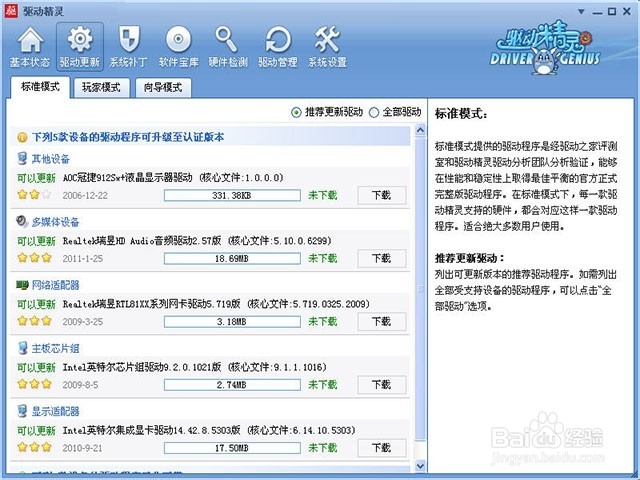The width and height of the screenshot is (640, 480).
Task: Click the date 2010-9-21
Action: pos(82,448)
